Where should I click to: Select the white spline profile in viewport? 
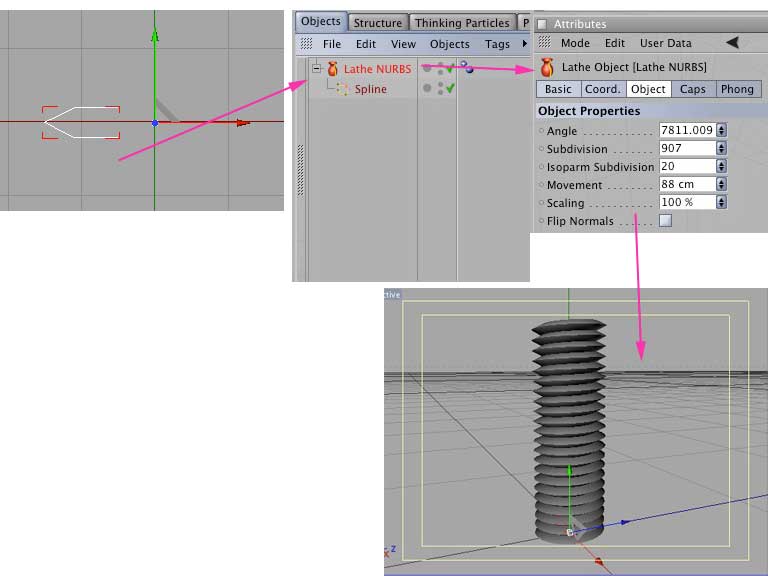(81, 122)
